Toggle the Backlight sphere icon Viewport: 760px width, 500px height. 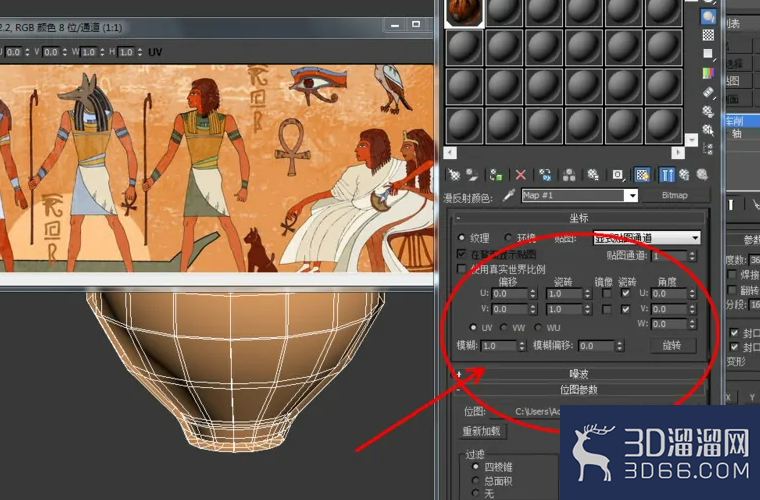[708, 16]
